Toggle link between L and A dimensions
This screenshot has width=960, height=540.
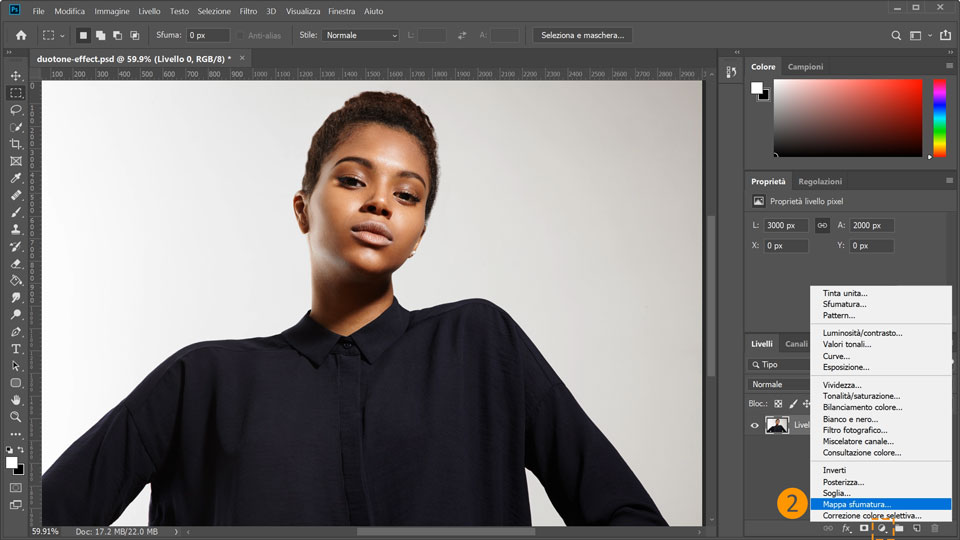coord(822,225)
